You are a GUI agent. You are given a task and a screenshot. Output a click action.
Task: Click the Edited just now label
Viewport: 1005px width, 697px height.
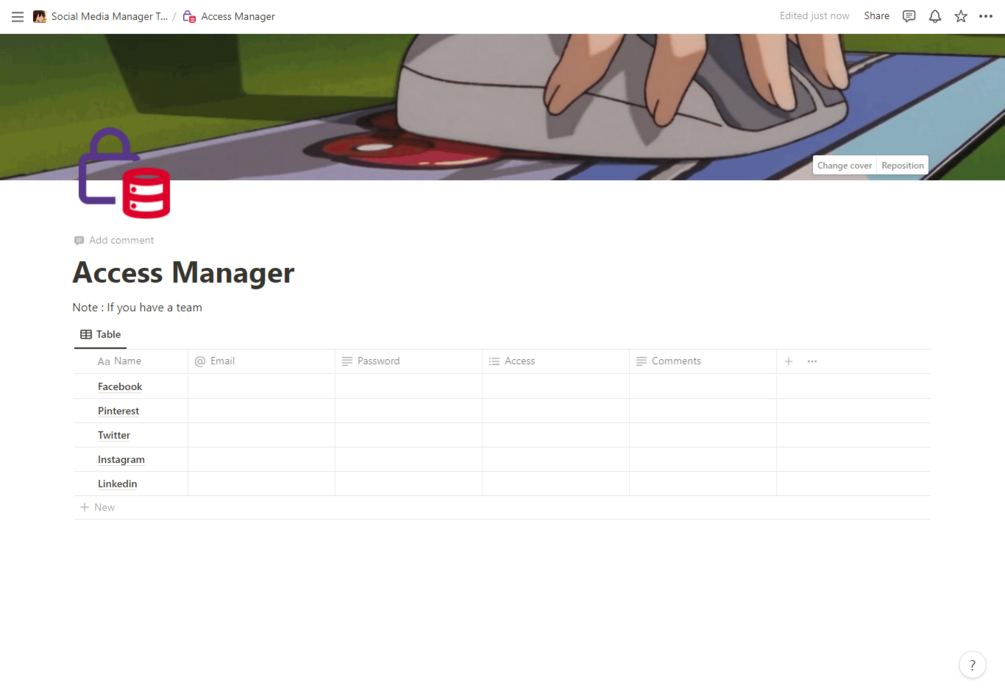(814, 16)
